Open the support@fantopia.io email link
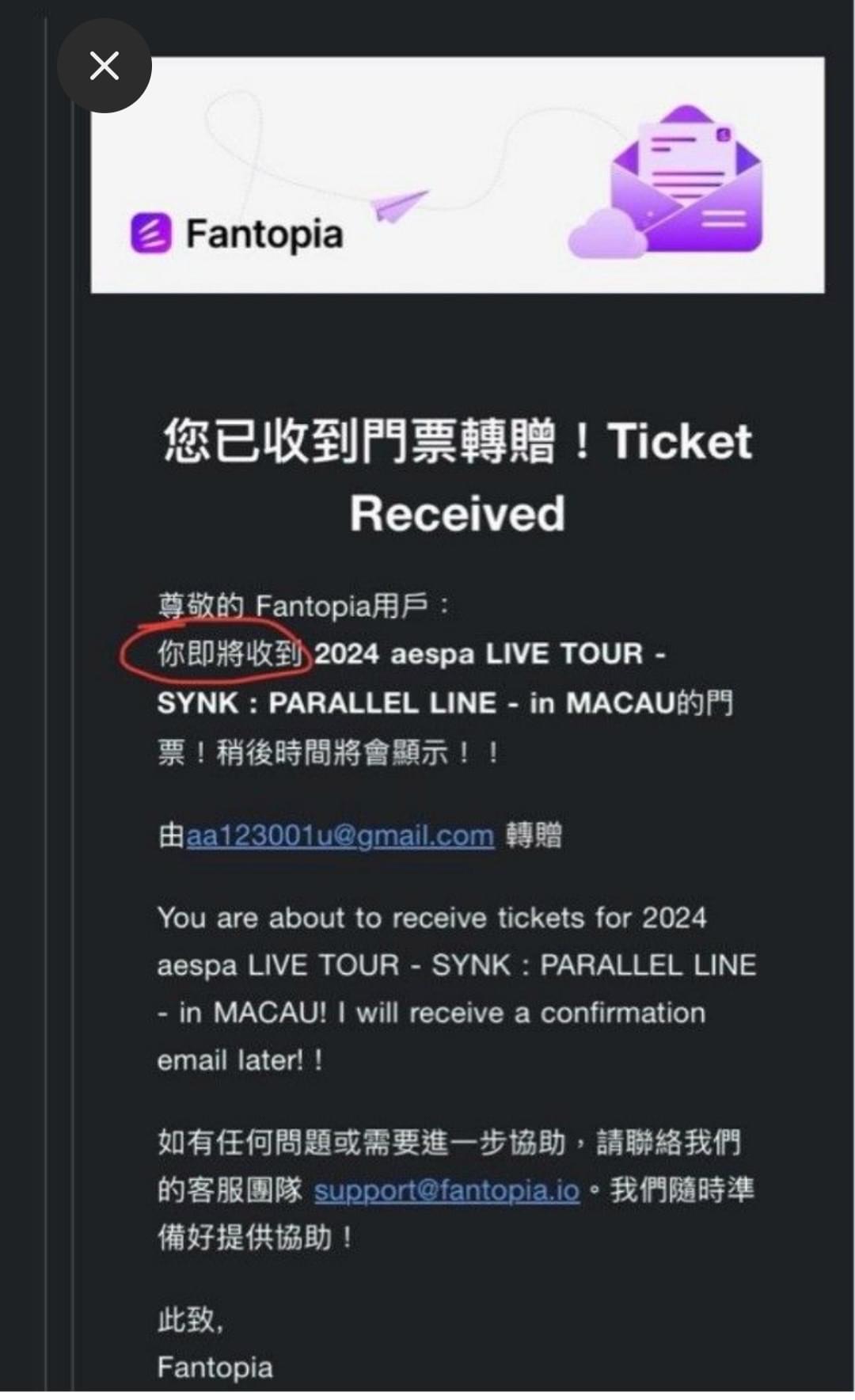The width and height of the screenshot is (855, 1400). click(446, 1190)
